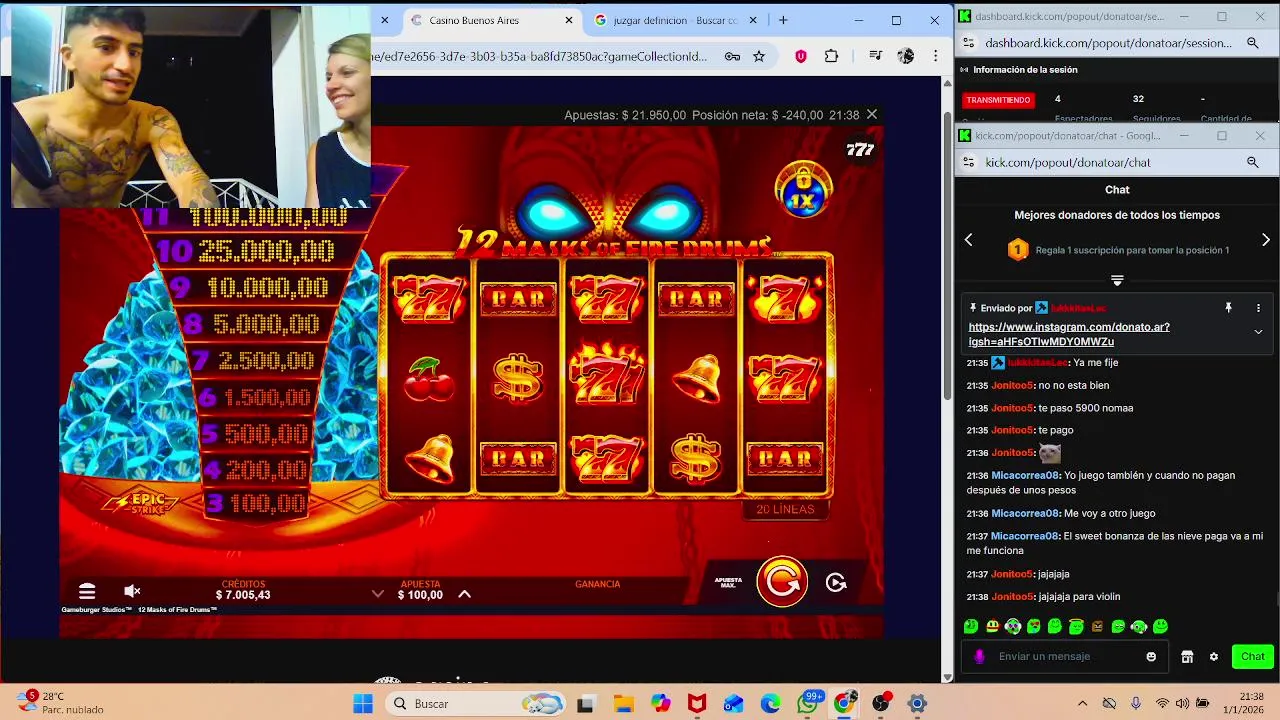
Task: Open the emoji picker in chat
Action: pos(1151,656)
